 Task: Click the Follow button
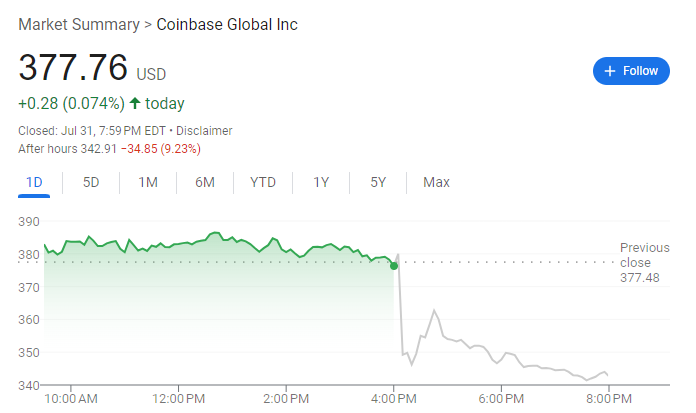coord(631,71)
